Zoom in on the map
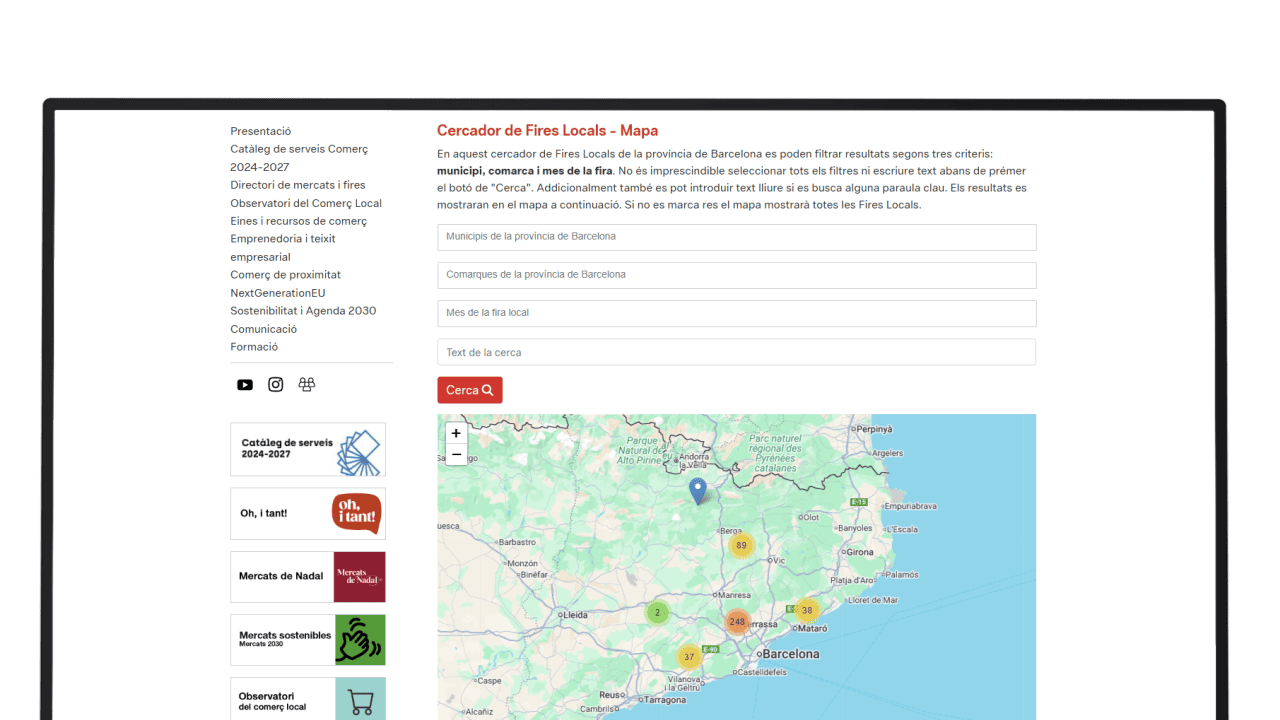Viewport: 1280px width, 720px height. pos(456,434)
